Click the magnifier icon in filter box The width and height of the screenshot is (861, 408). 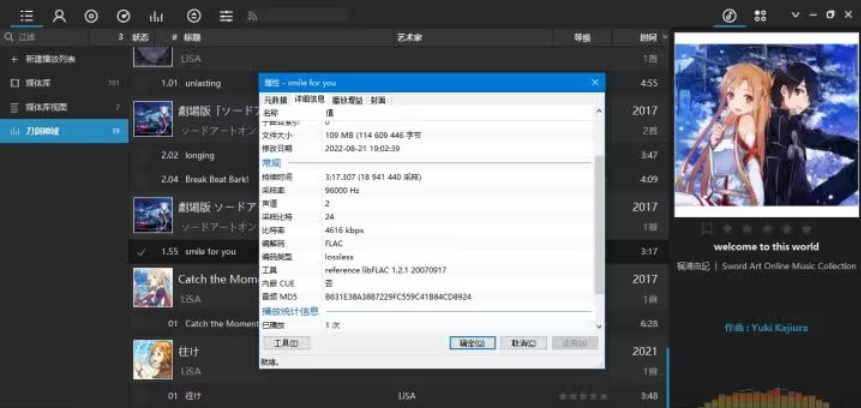[x=9, y=37]
